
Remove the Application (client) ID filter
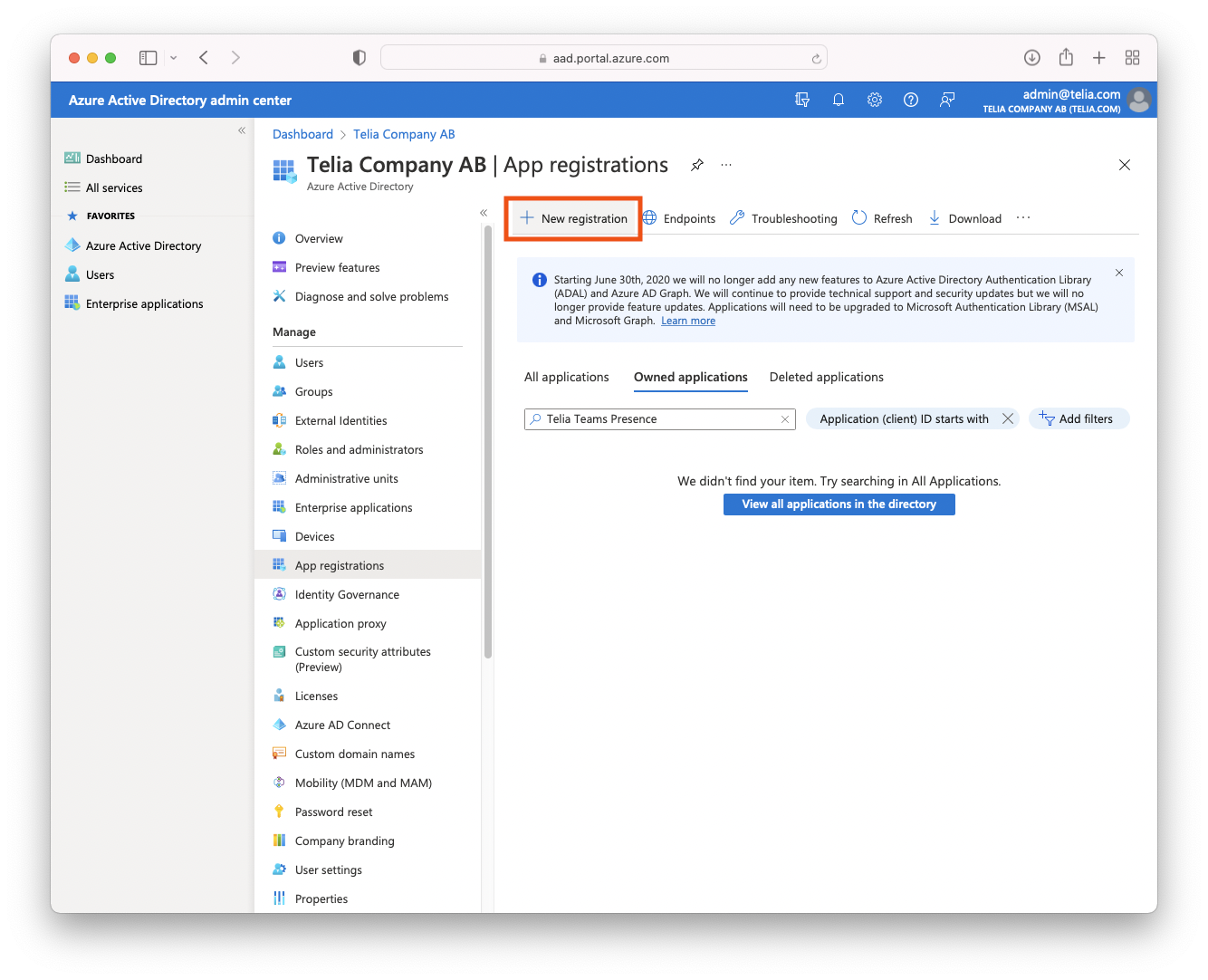tap(1008, 418)
